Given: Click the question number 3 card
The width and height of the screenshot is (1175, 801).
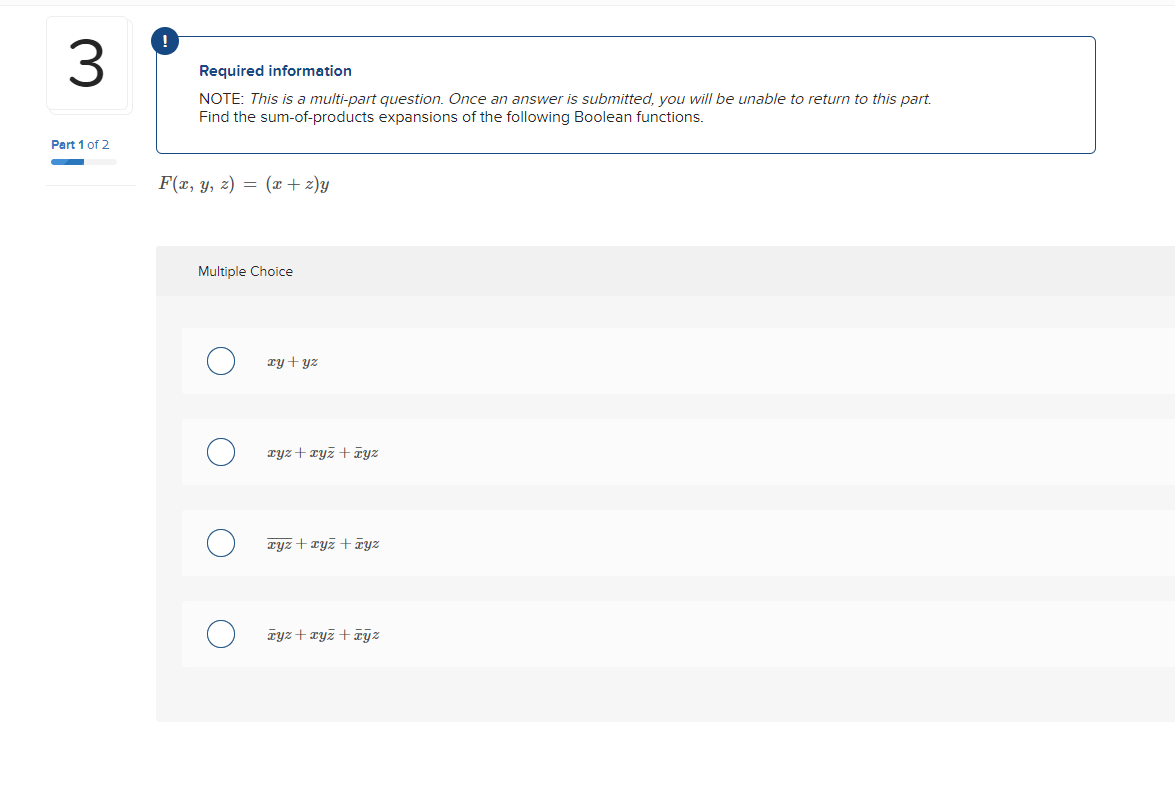Looking at the screenshot, I should 88,63.
